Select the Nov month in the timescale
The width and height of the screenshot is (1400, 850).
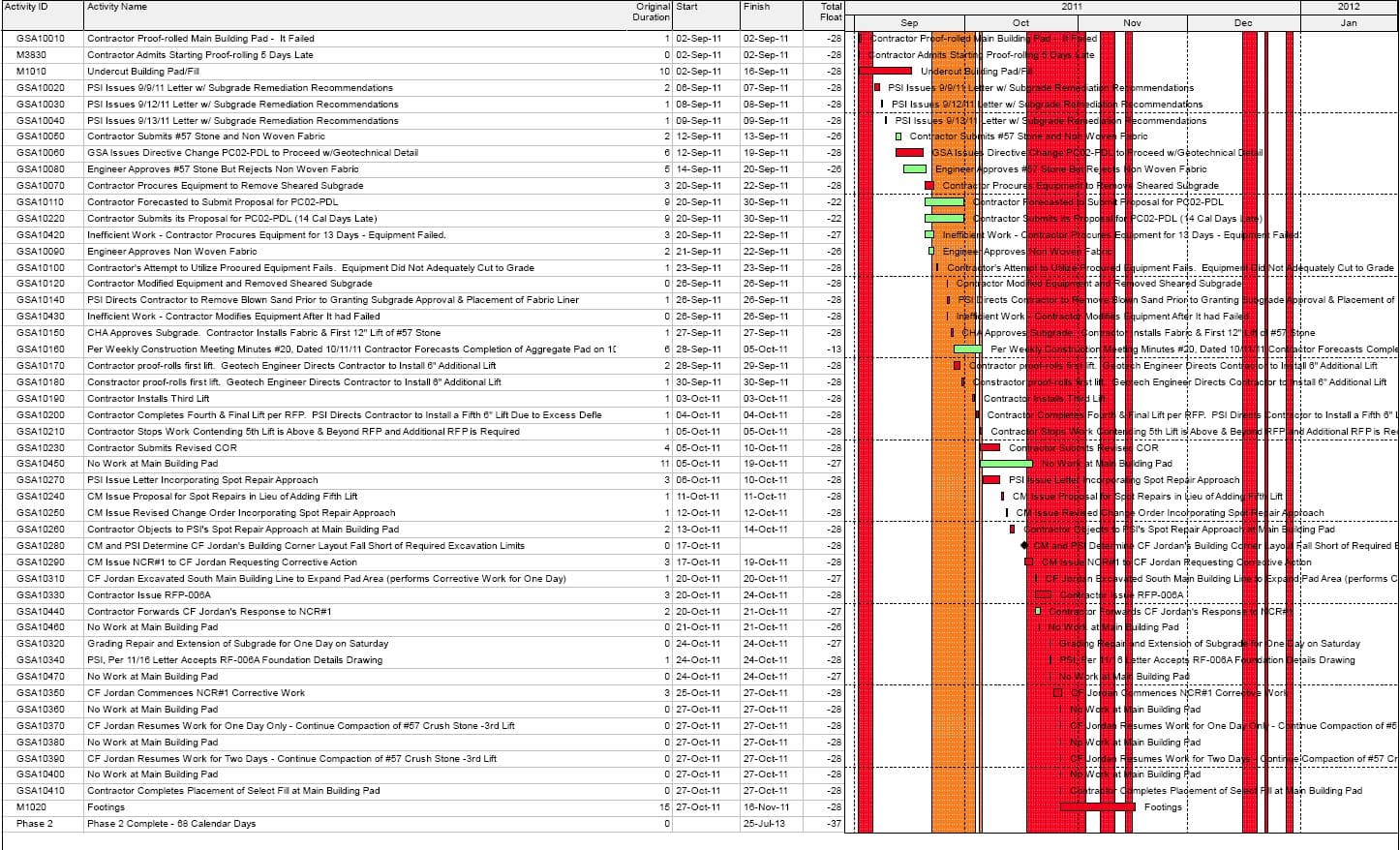[1132, 22]
